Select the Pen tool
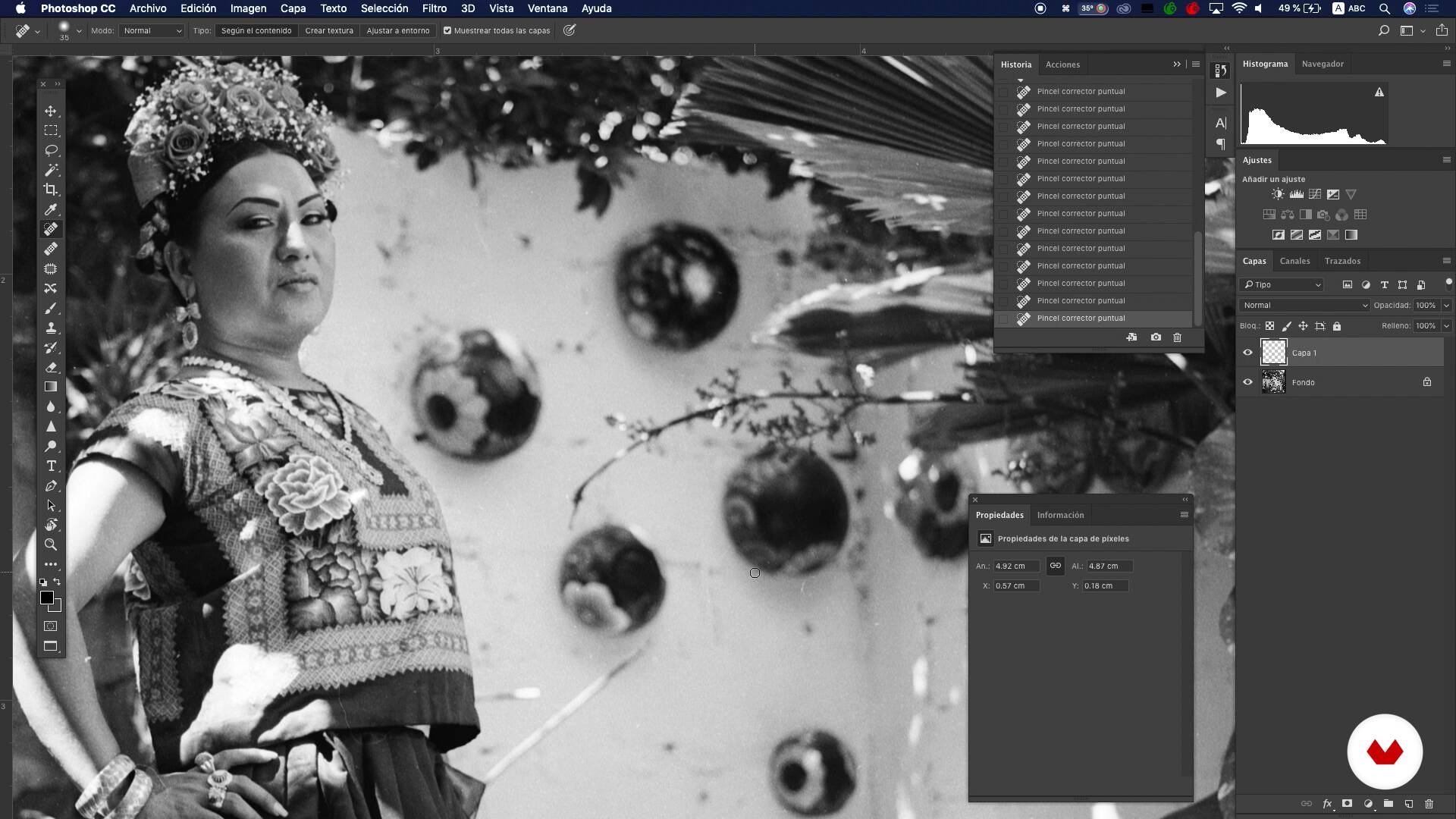1456x819 pixels. (x=51, y=485)
